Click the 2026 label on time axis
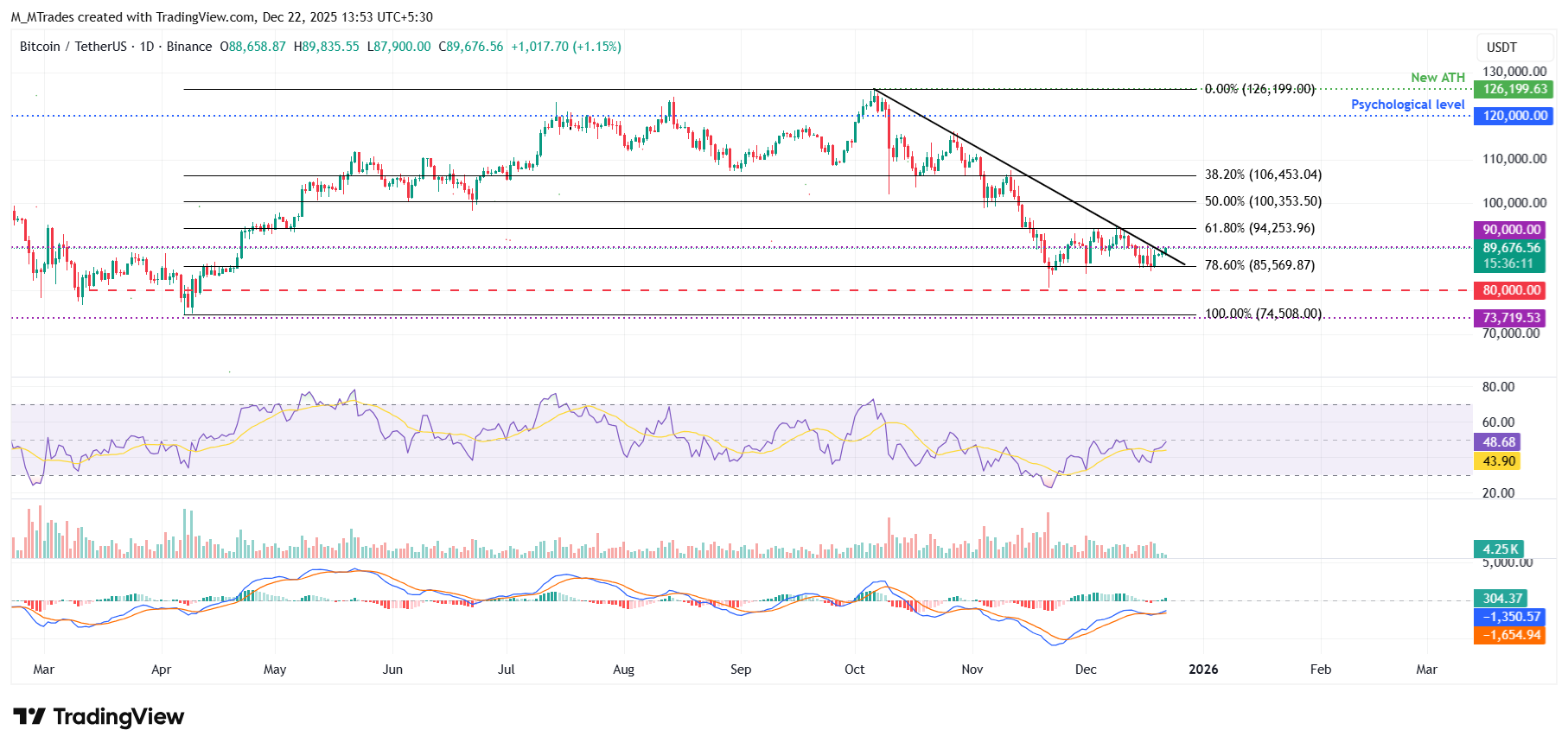1568x749 pixels. pos(1203,670)
